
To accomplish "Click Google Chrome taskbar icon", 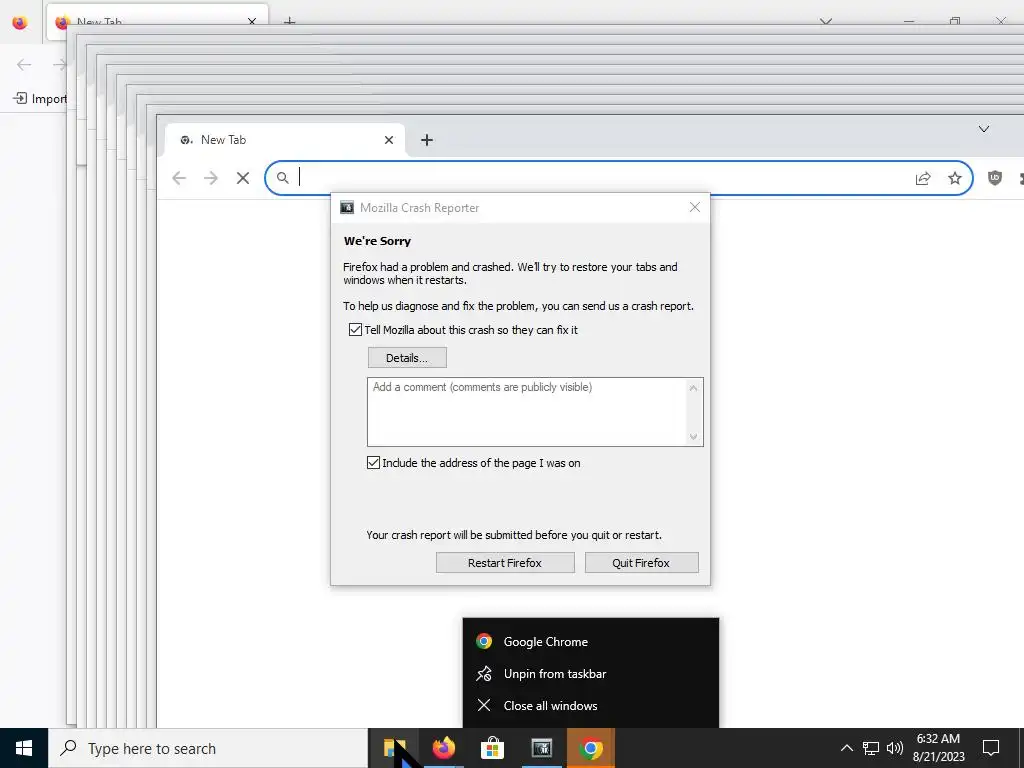I will pos(590,748).
